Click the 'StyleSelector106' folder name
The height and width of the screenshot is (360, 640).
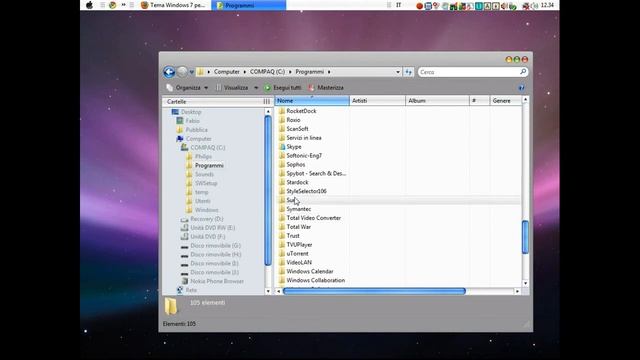[306, 191]
